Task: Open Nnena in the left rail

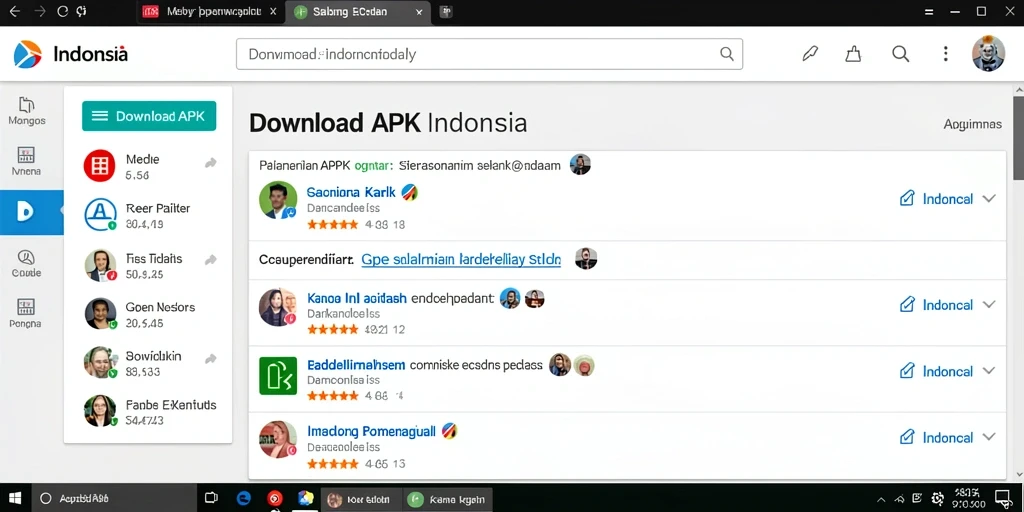Action: [x=27, y=162]
